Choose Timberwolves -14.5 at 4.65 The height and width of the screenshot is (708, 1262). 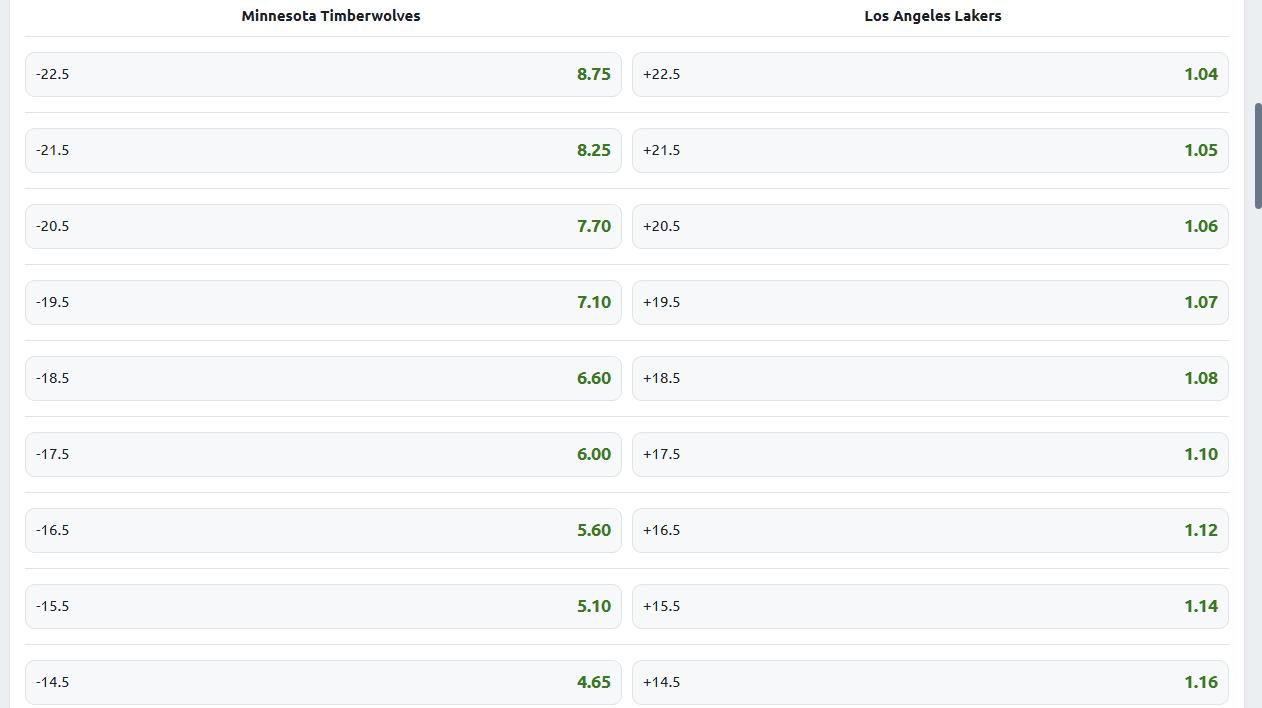[x=323, y=683]
